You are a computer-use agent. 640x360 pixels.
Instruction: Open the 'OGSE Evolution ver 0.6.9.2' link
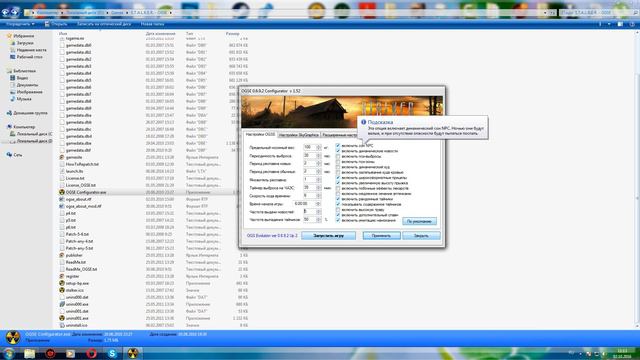[272, 236]
